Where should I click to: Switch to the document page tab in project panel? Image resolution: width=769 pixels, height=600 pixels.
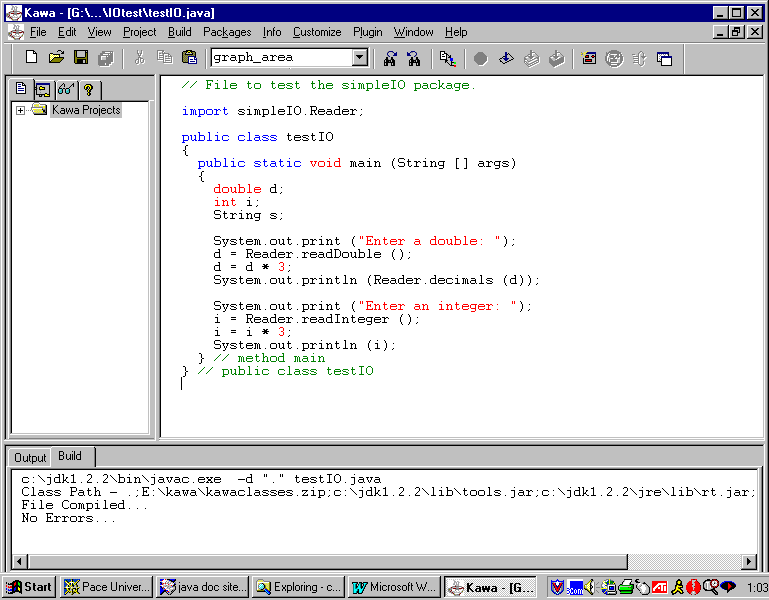(x=21, y=88)
